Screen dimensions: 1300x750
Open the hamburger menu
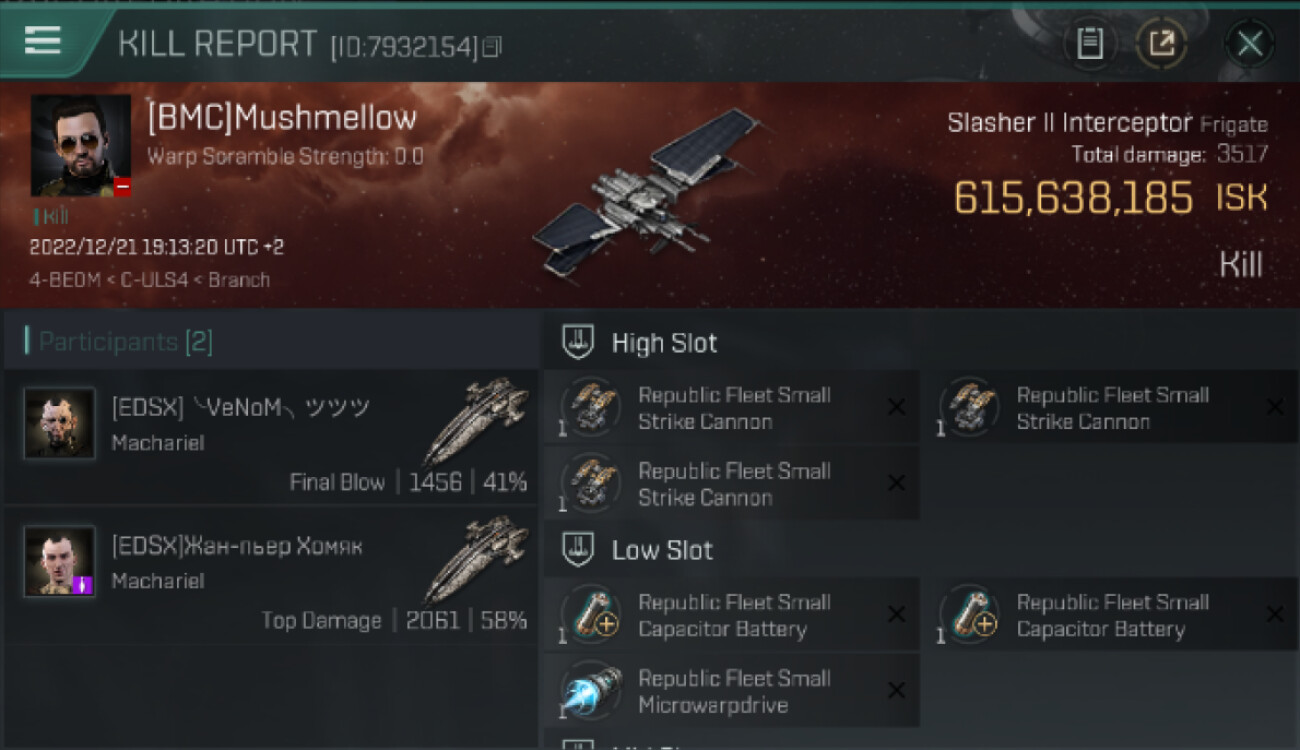tap(43, 40)
